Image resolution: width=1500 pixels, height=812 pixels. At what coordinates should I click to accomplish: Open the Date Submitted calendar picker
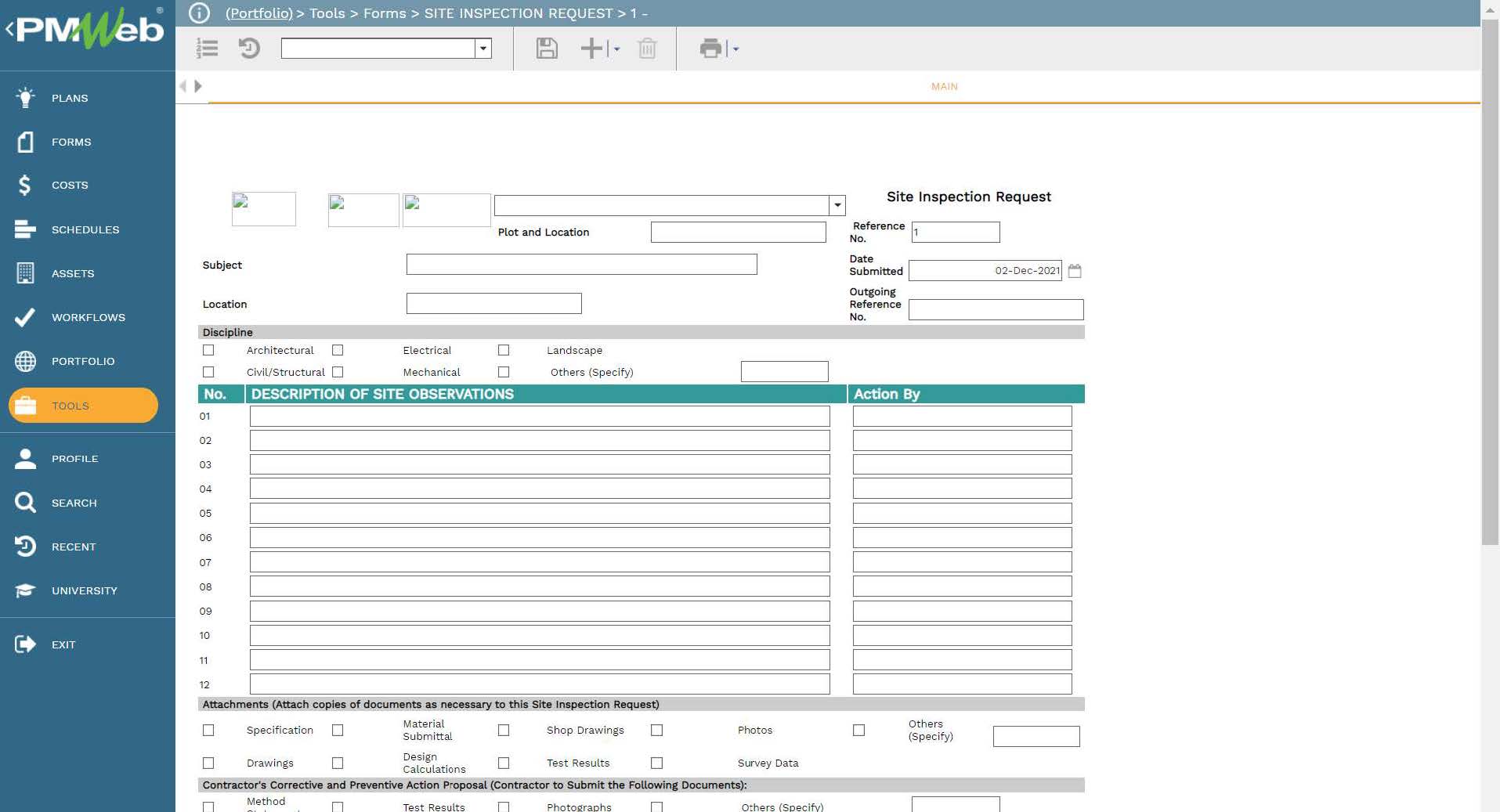pyautogui.click(x=1075, y=271)
